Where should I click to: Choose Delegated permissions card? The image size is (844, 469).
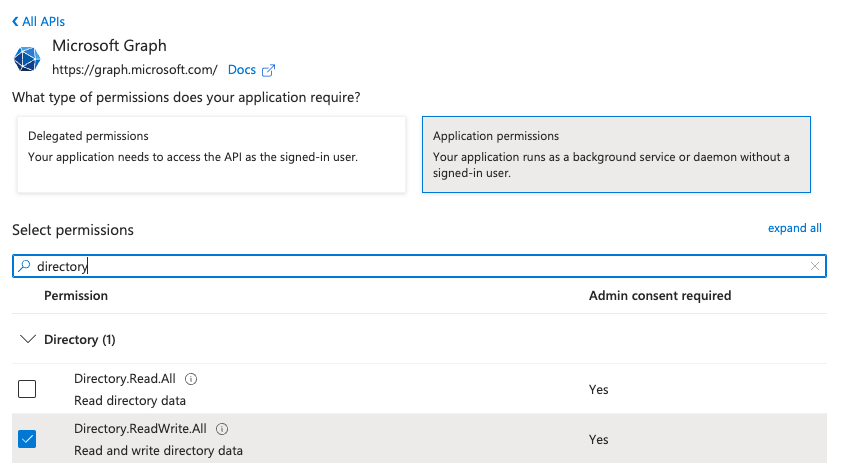(212, 155)
